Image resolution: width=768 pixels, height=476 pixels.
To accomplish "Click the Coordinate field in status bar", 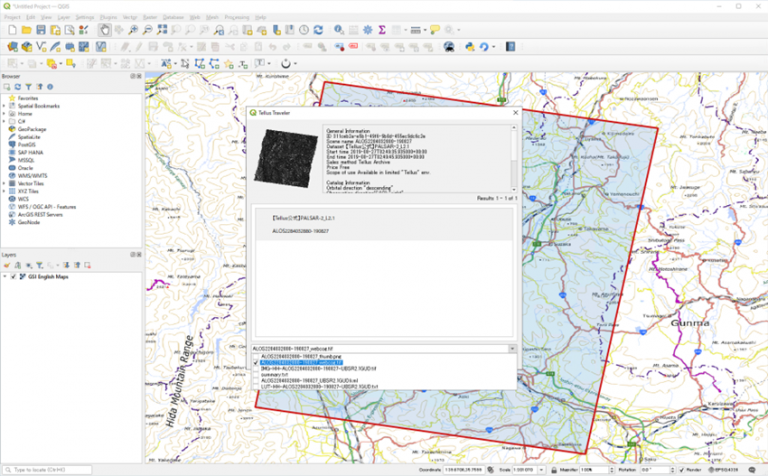I will click(x=466, y=470).
